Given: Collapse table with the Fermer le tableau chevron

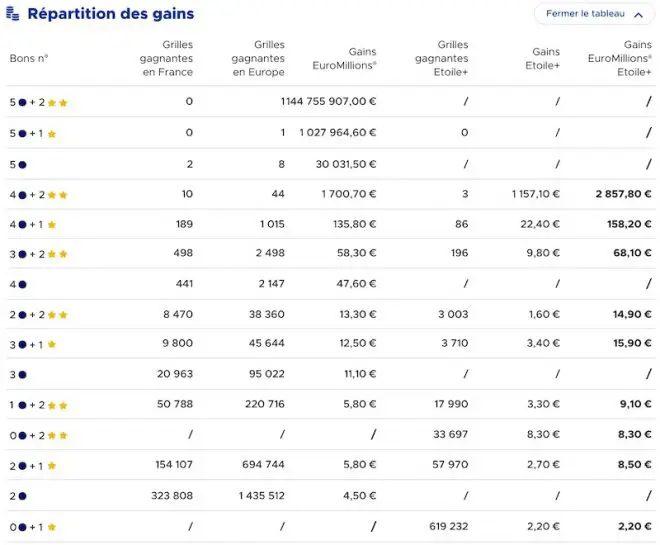Looking at the screenshot, I should (639, 15).
